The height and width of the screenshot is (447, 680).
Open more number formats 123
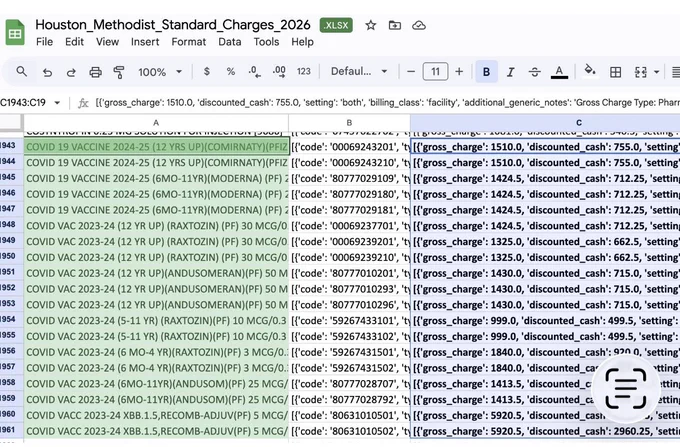click(304, 72)
